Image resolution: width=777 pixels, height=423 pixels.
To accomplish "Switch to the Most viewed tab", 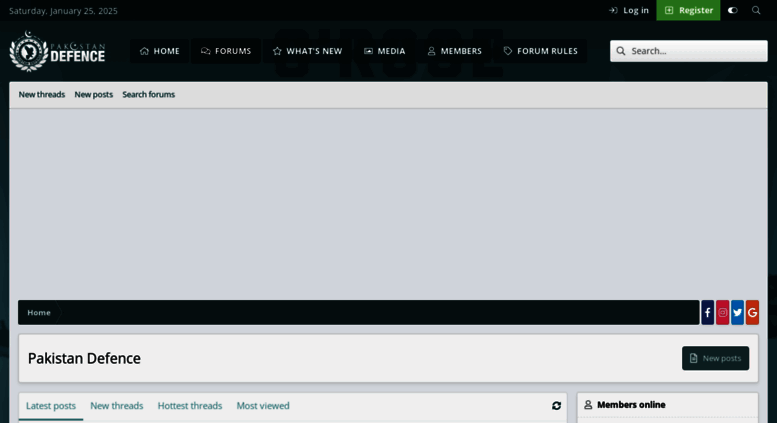I will [x=263, y=406].
